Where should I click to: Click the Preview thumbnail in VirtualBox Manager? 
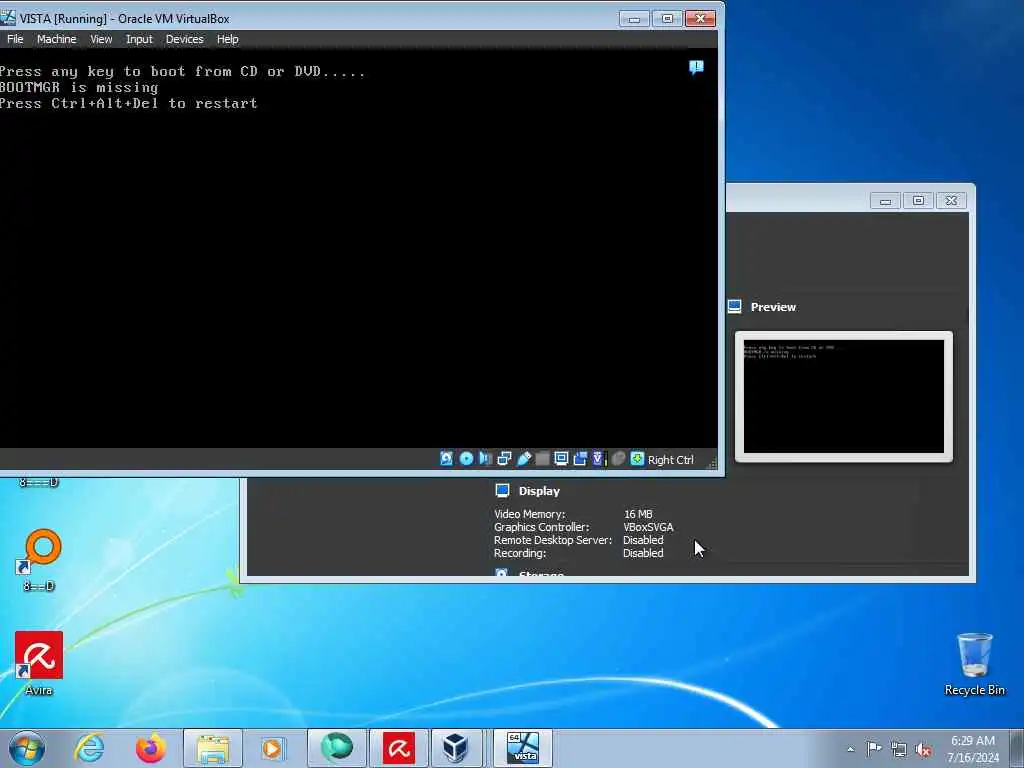pyautogui.click(x=843, y=396)
